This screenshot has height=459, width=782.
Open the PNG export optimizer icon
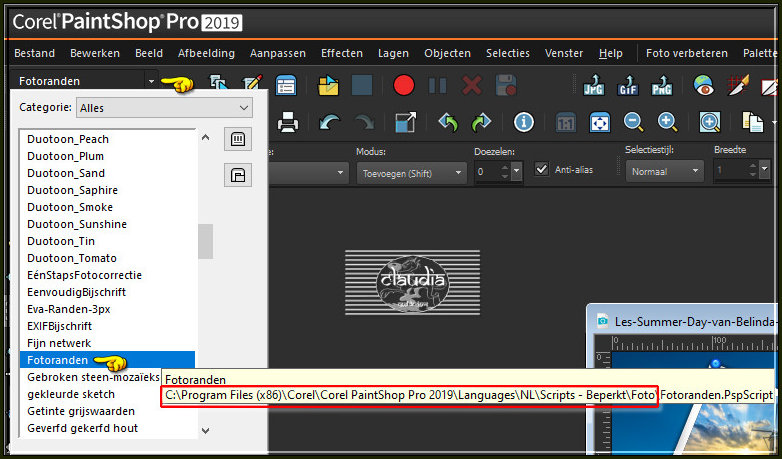tap(662, 85)
